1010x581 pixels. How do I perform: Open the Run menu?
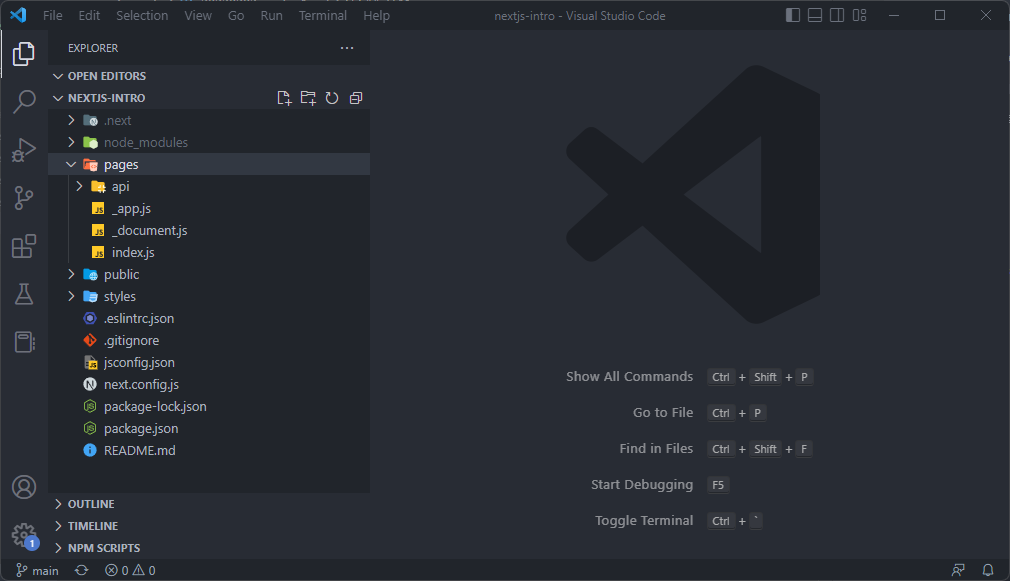271,15
